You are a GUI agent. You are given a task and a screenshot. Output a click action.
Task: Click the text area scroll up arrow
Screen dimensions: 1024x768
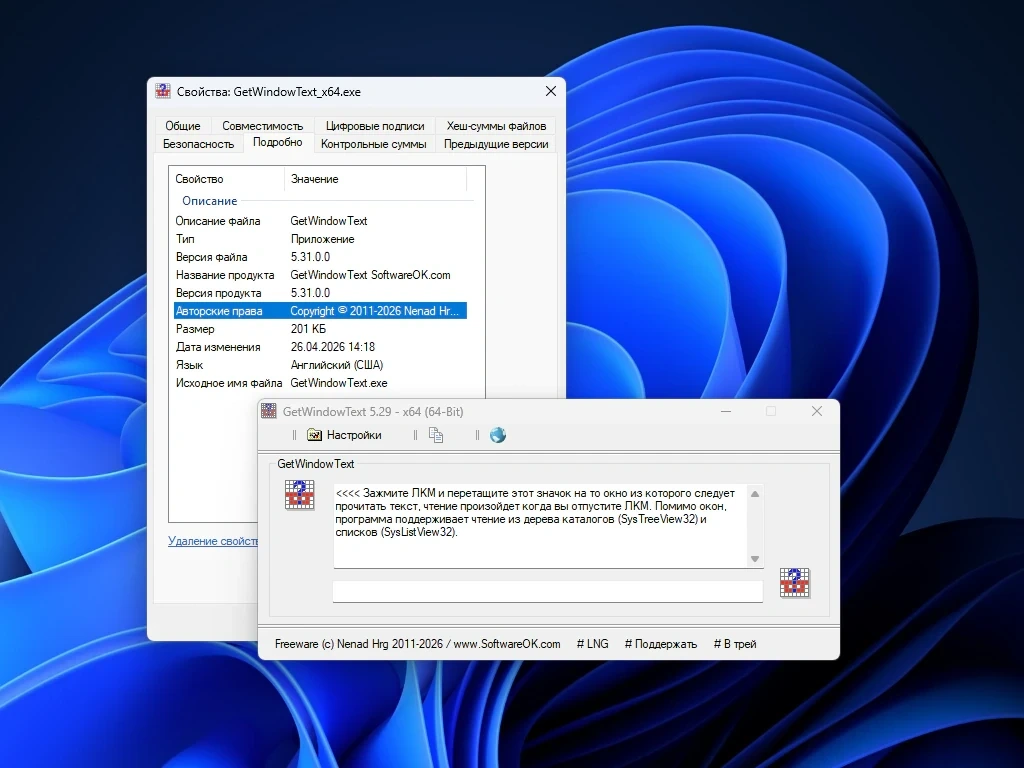tap(755, 494)
